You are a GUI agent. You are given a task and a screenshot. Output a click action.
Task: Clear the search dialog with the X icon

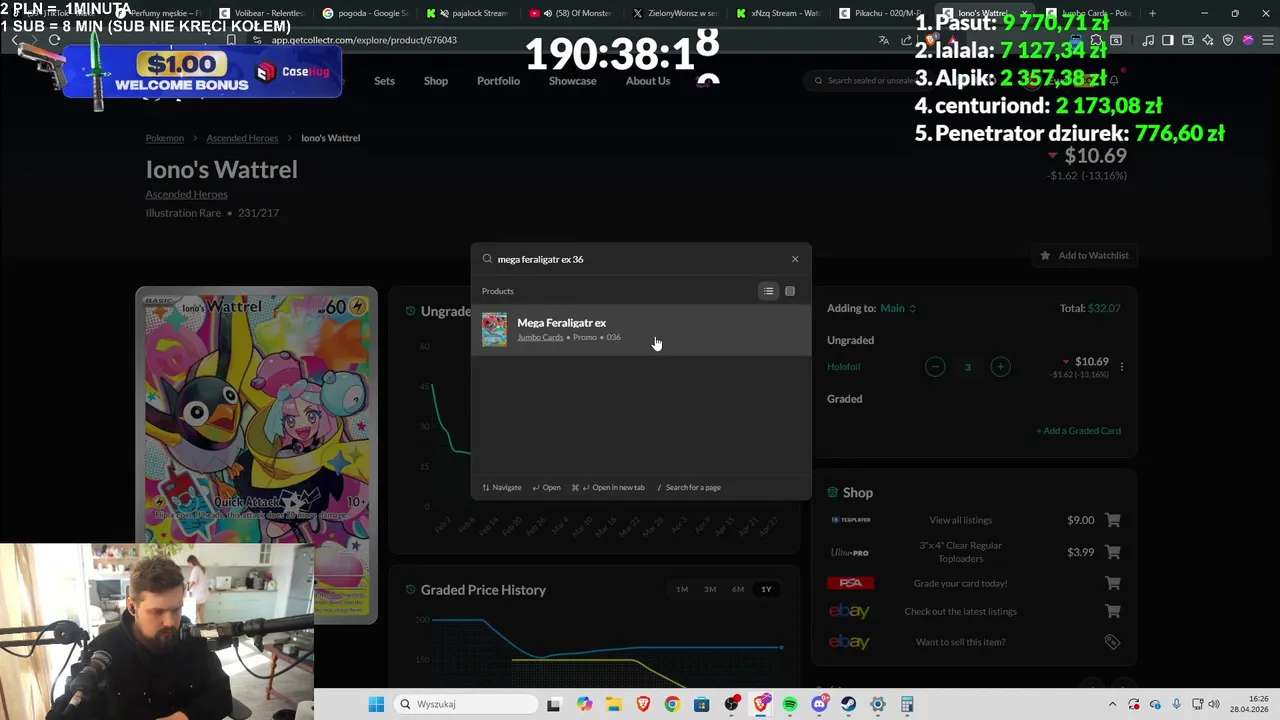[795, 259]
